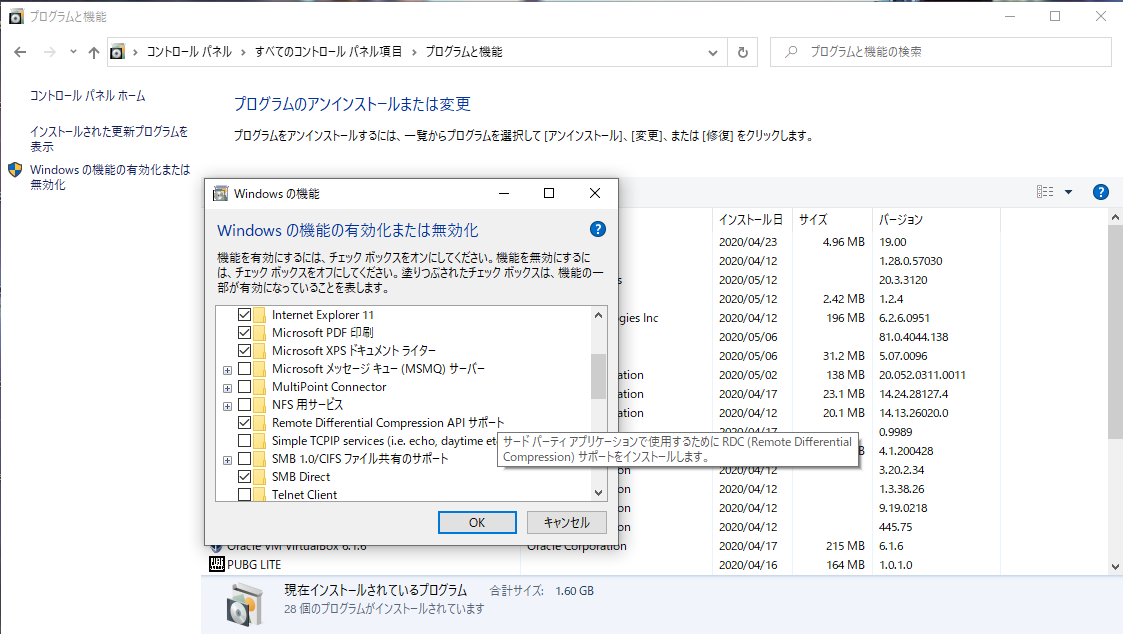
Task: Go up one folder level
Action: point(94,52)
